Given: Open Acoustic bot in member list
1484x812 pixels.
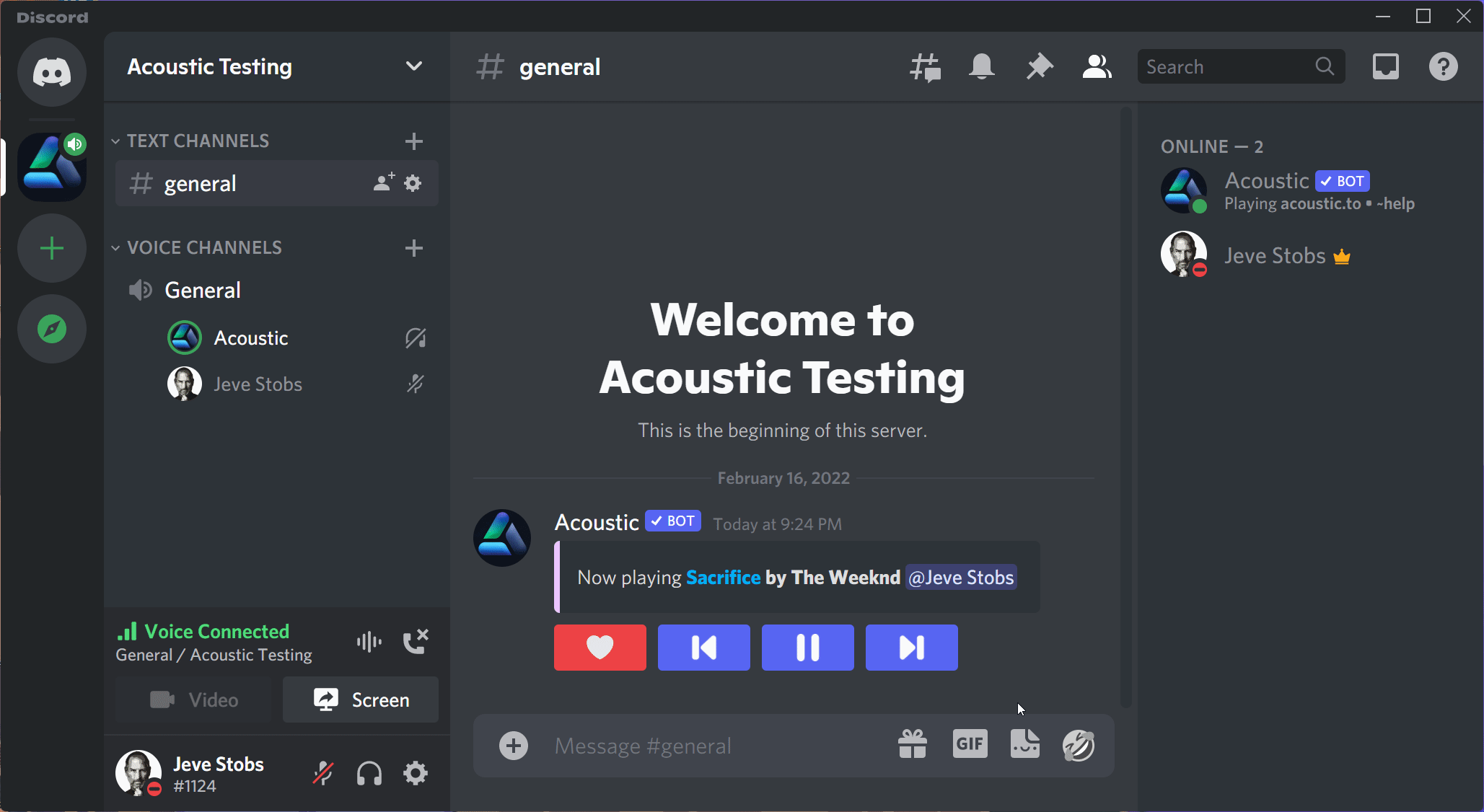Looking at the screenshot, I should tap(1306, 190).
